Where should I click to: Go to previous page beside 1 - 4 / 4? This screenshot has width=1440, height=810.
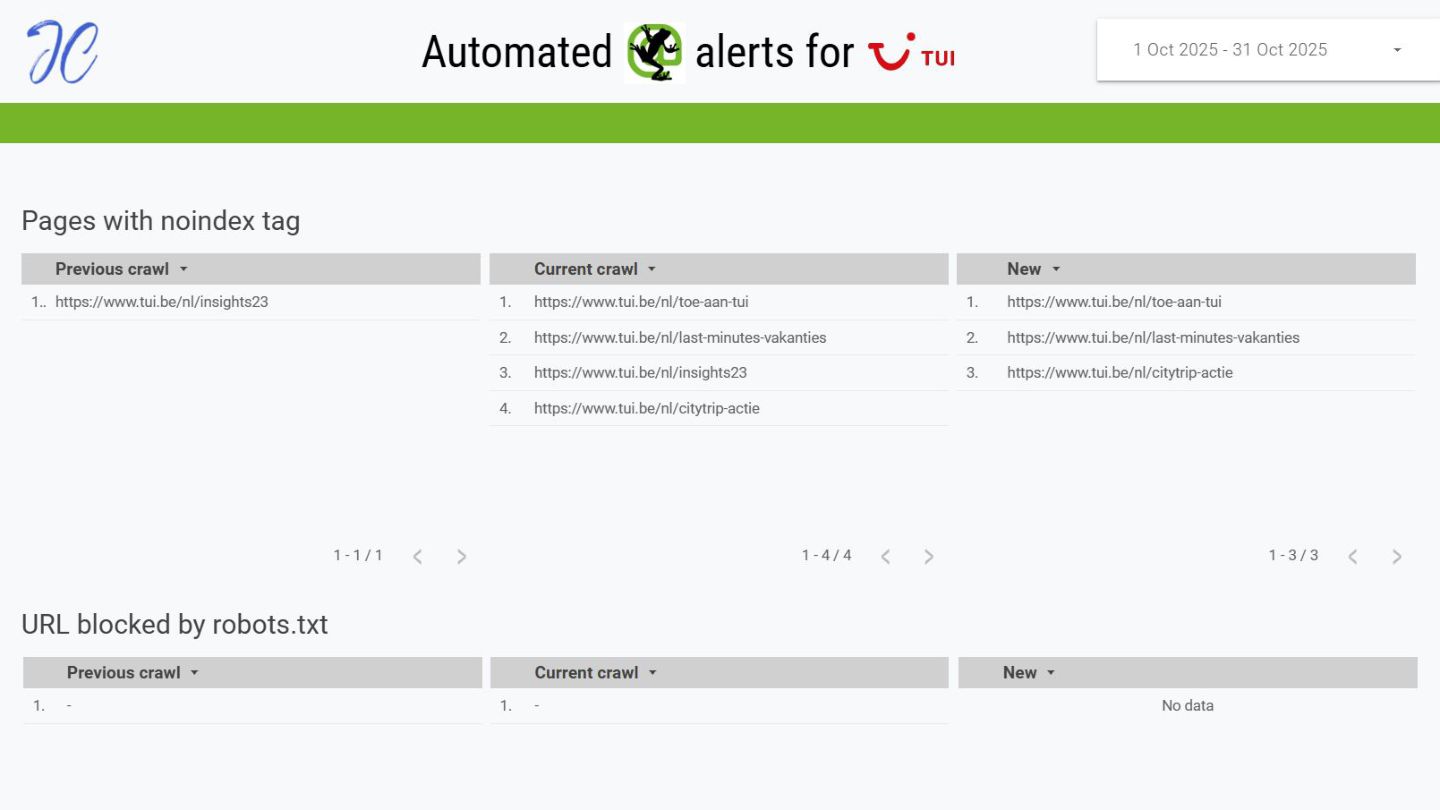click(x=885, y=556)
